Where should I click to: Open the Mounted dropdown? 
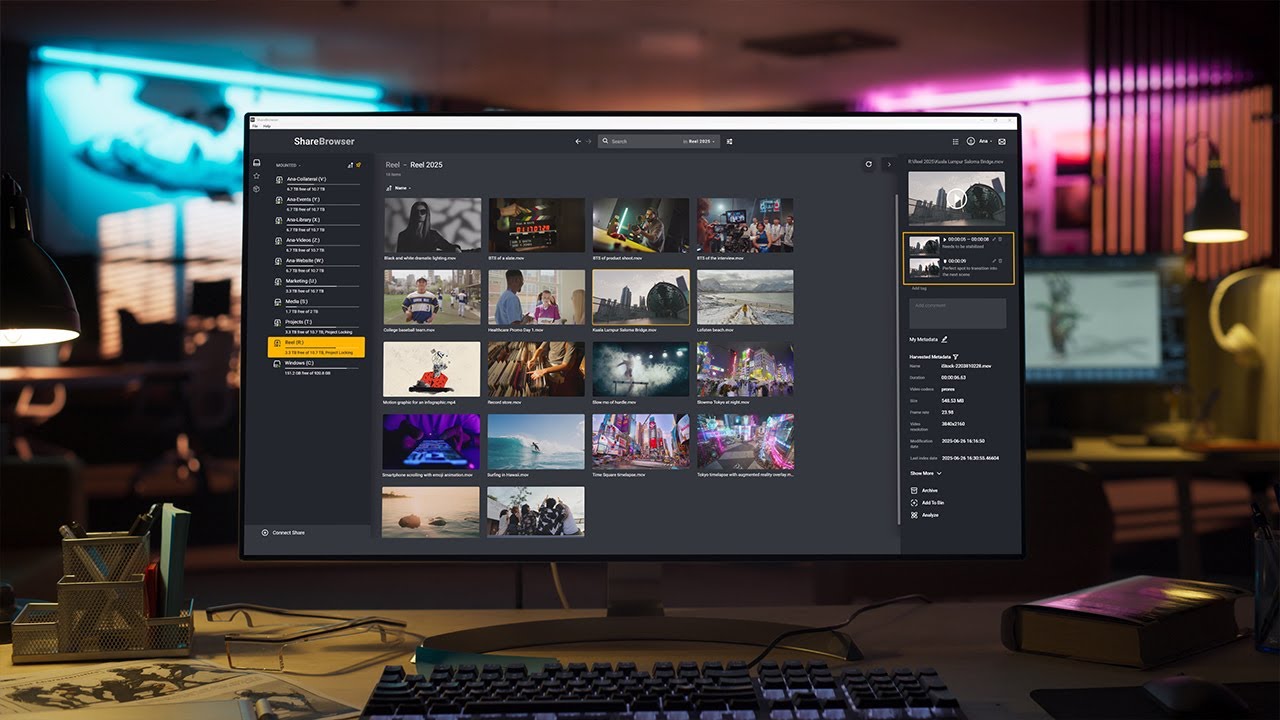click(289, 165)
